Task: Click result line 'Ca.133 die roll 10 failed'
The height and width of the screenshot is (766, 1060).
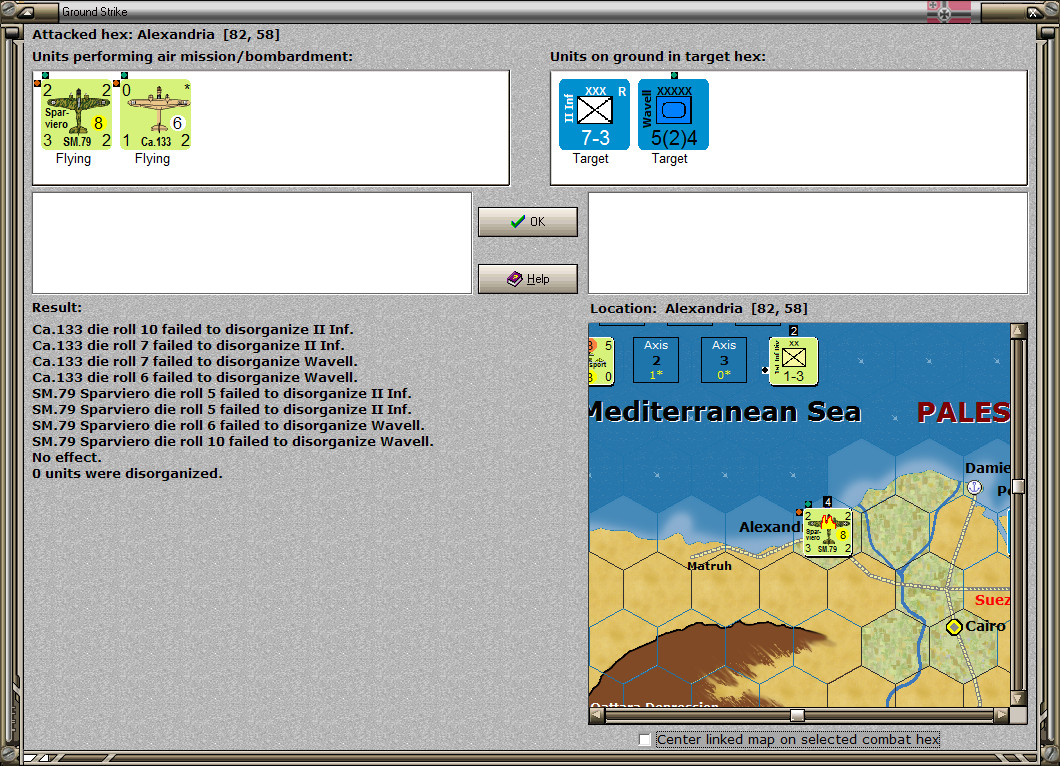Action: pyautogui.click(x=193, y=329)
